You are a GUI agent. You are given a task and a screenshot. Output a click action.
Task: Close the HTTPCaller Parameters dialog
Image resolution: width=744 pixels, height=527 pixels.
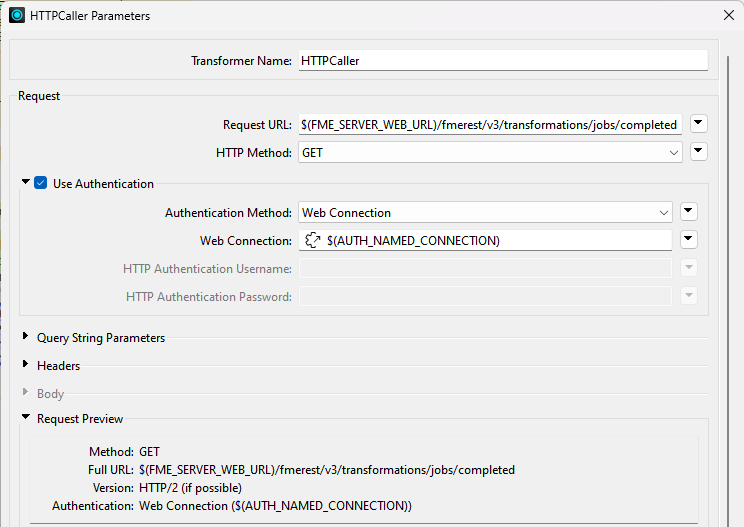pyautogui.click(x=729, y=15)
